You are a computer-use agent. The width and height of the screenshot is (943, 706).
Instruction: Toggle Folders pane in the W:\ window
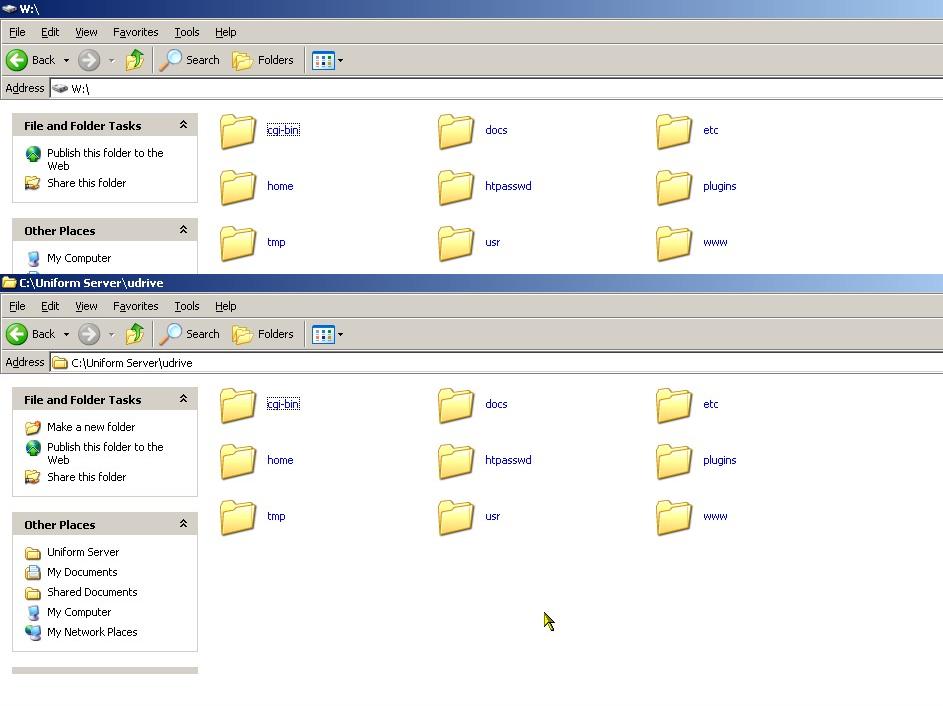263,60
